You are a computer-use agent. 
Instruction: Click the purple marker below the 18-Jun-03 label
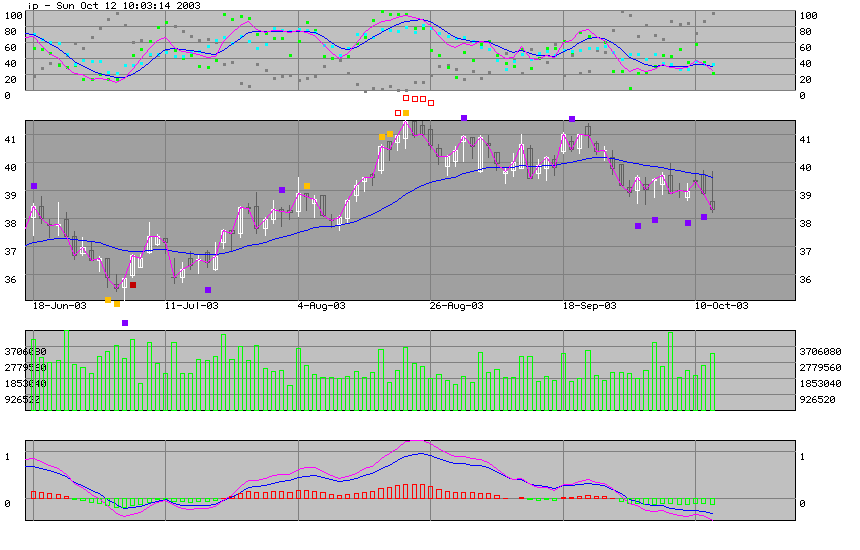[x=125, y=323]
